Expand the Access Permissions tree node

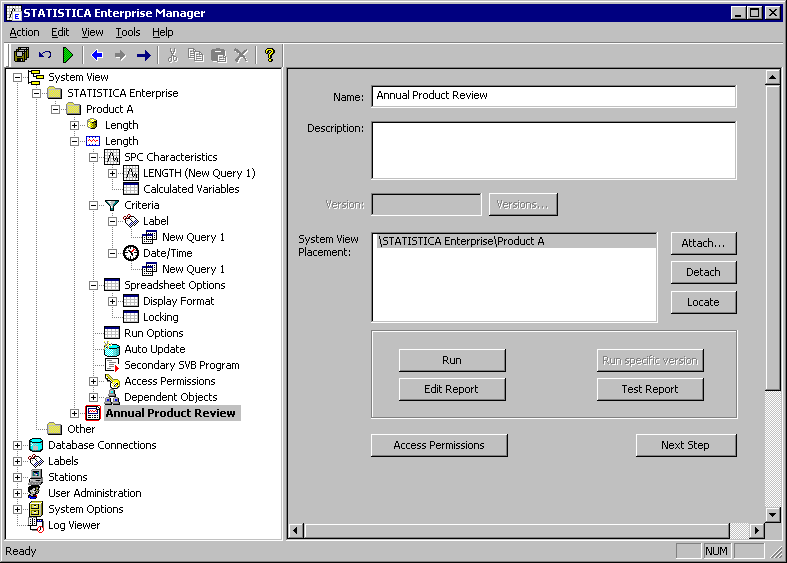click(x=94, y=381)
